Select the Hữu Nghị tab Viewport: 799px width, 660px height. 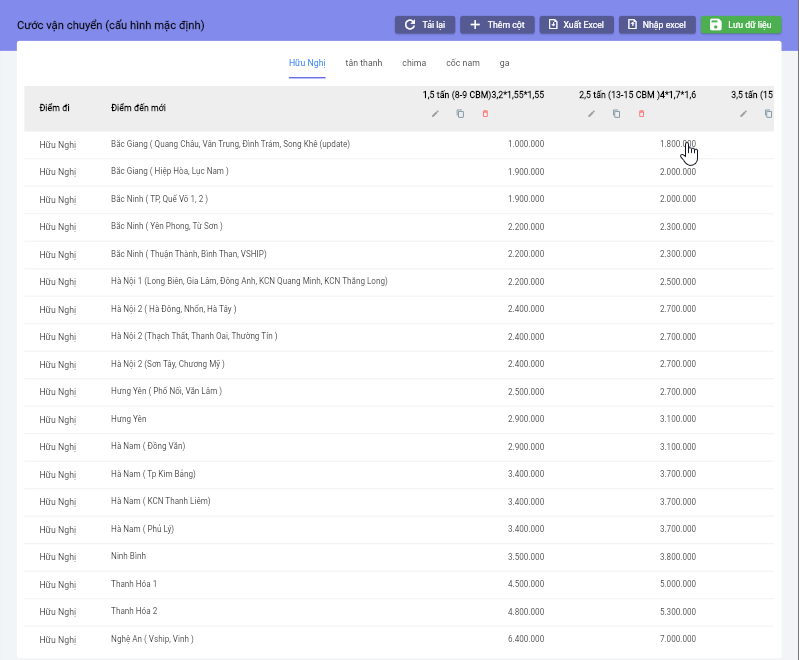(307, 63)
